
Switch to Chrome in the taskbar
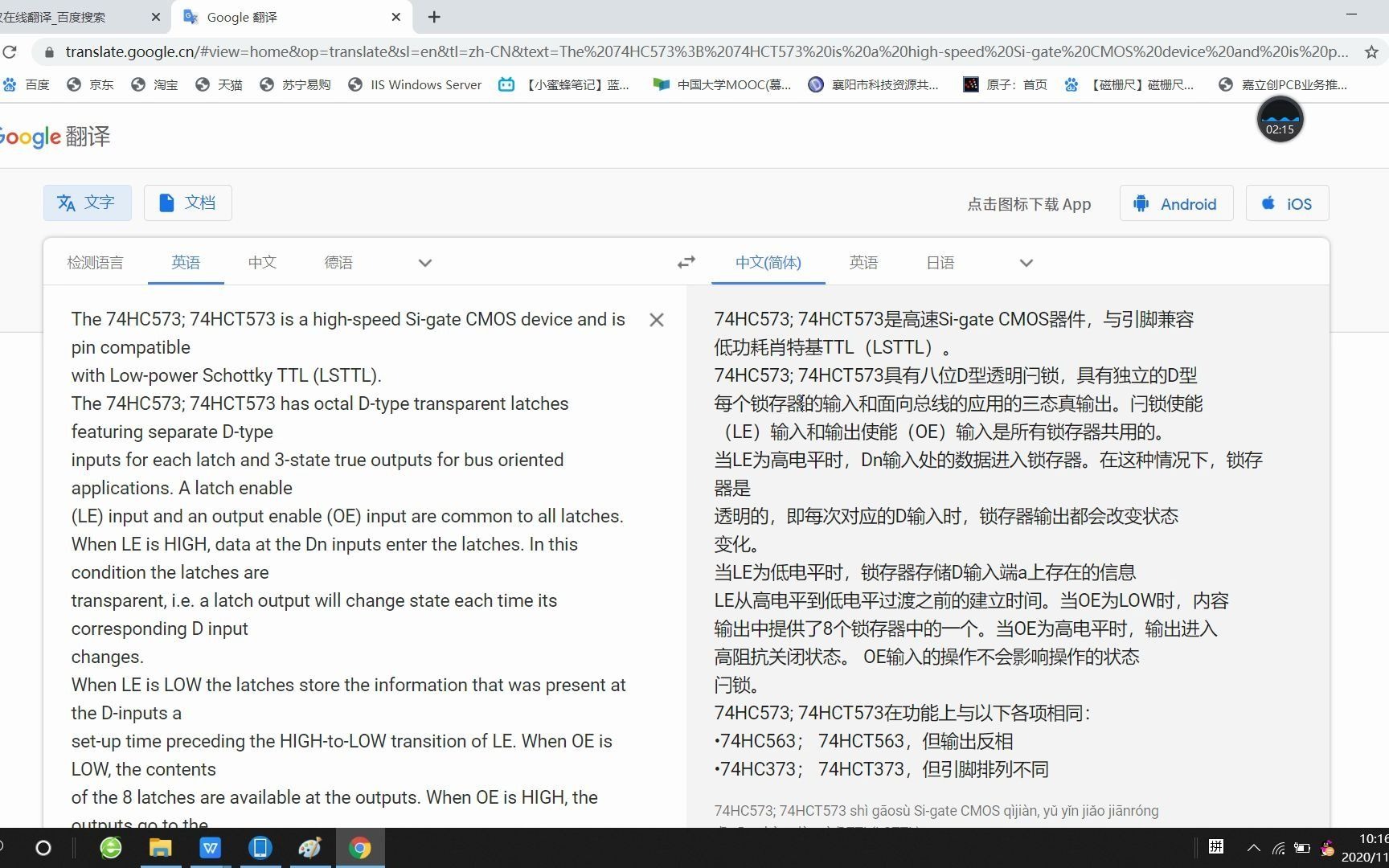point(359,848)
